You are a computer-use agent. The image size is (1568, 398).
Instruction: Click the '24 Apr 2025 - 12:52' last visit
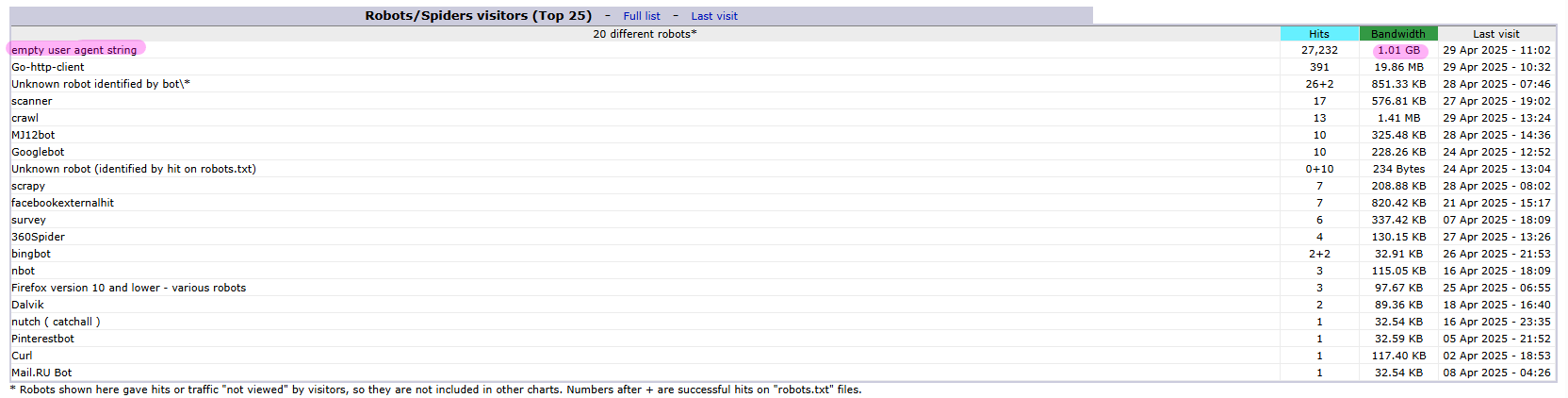tap(1496, 152)
